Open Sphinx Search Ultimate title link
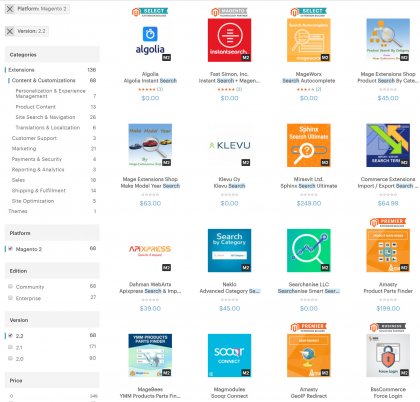Image resolution: width=420 pixels, height=402 pixels. pos(309,186)
